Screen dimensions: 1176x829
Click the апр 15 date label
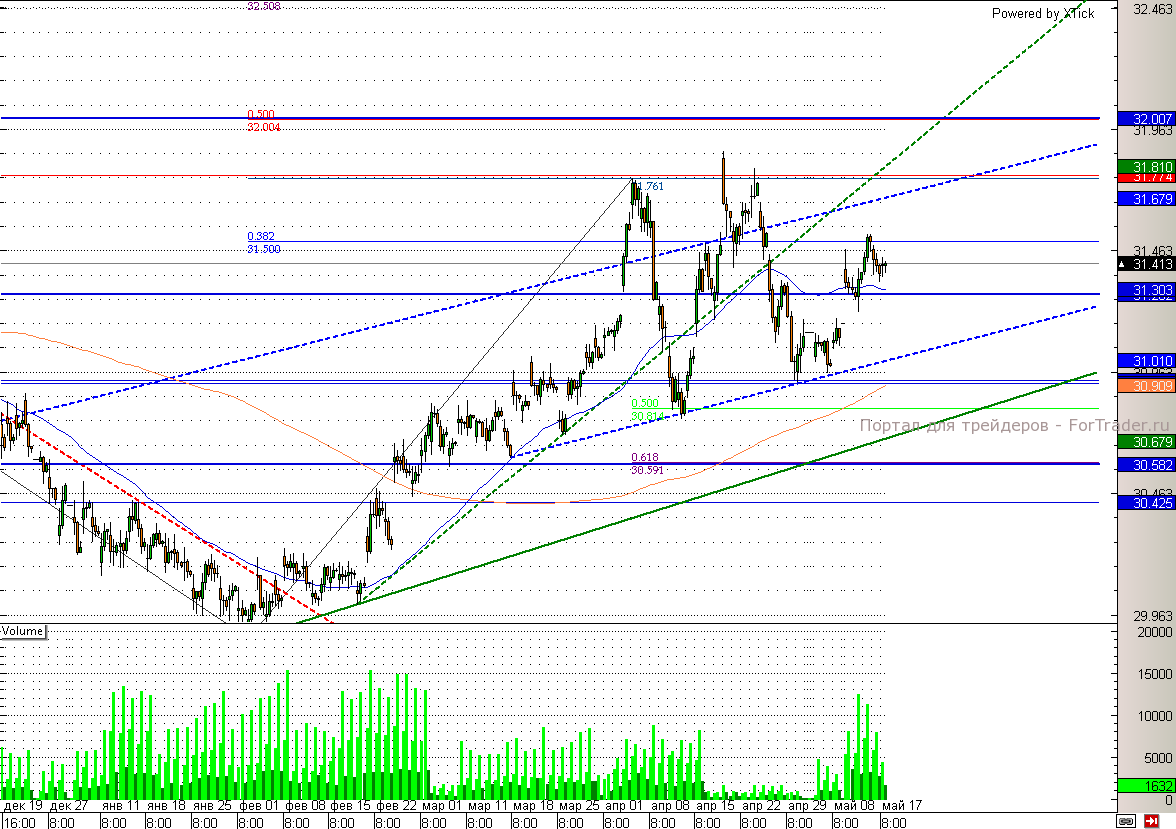coord(716,805)
